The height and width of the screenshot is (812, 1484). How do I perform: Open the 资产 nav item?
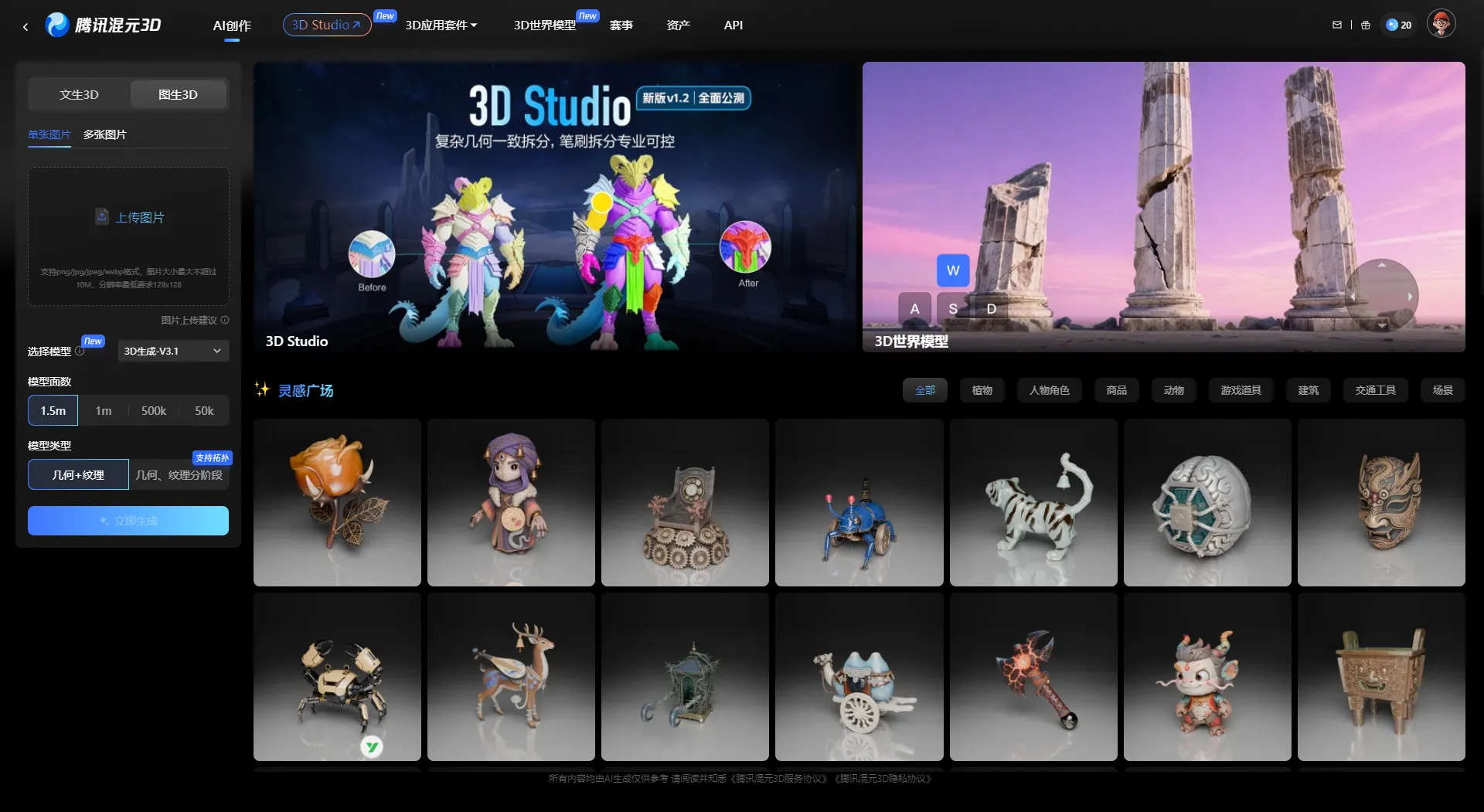click(679, 25)
